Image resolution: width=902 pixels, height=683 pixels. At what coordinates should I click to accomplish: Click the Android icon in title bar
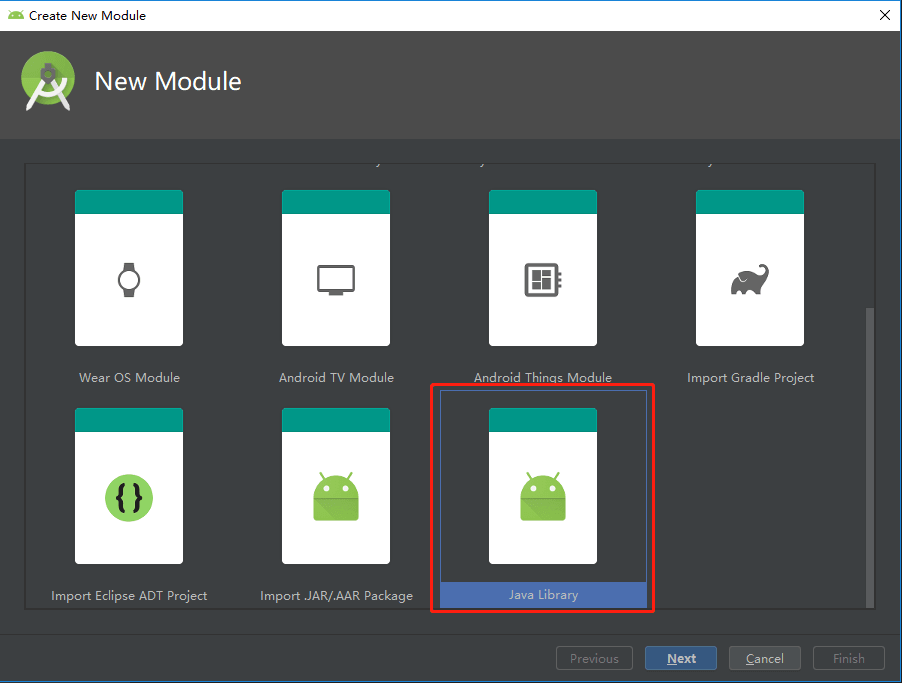(16, 16)
